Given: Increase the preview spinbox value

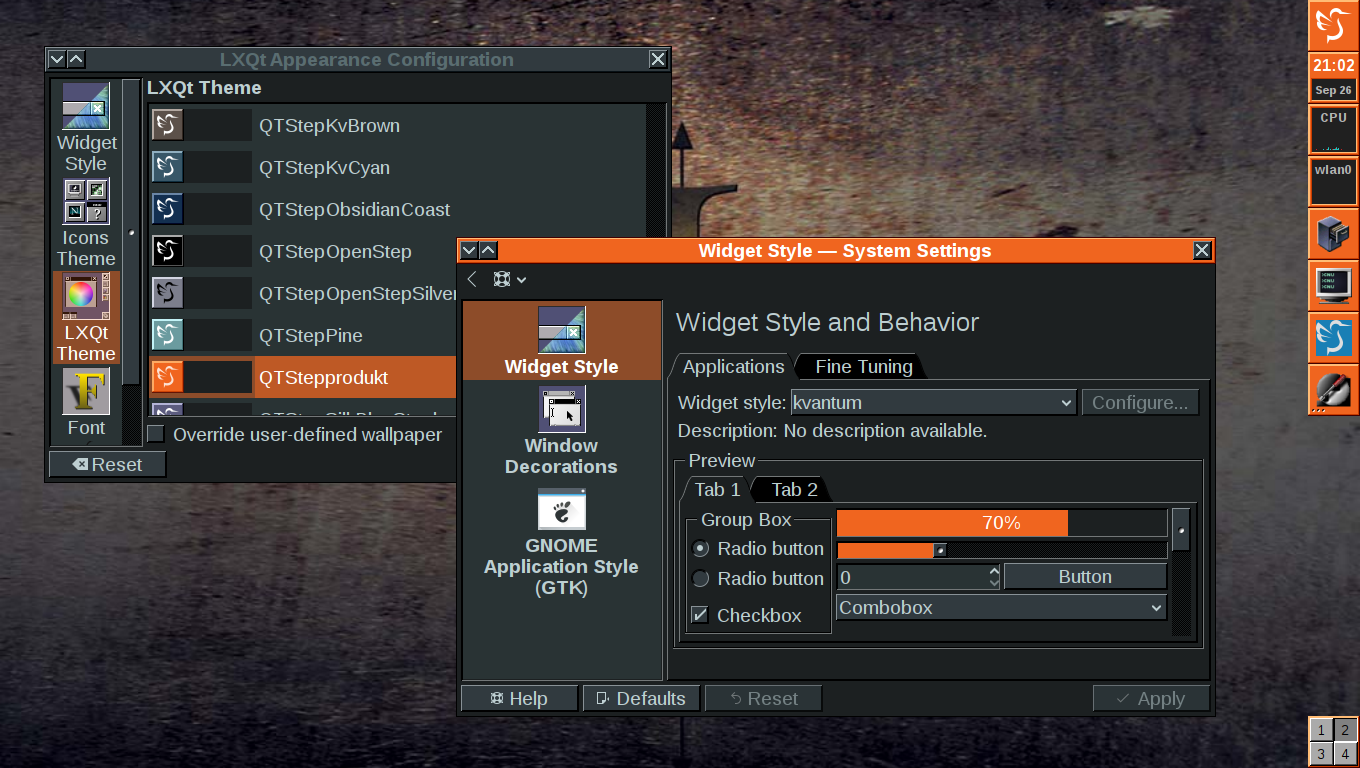Looking at the screenshot, I should point(994,571).
